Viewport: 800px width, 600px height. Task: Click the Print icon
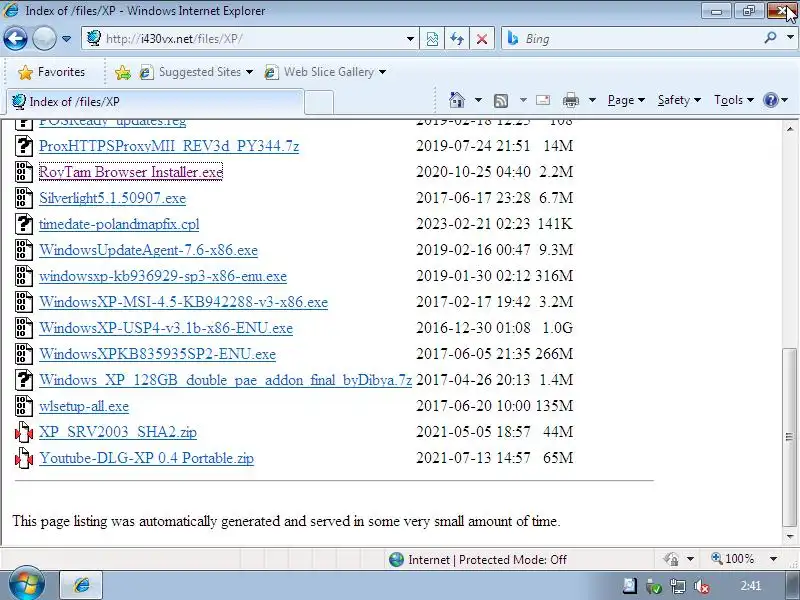coord(570,100)
